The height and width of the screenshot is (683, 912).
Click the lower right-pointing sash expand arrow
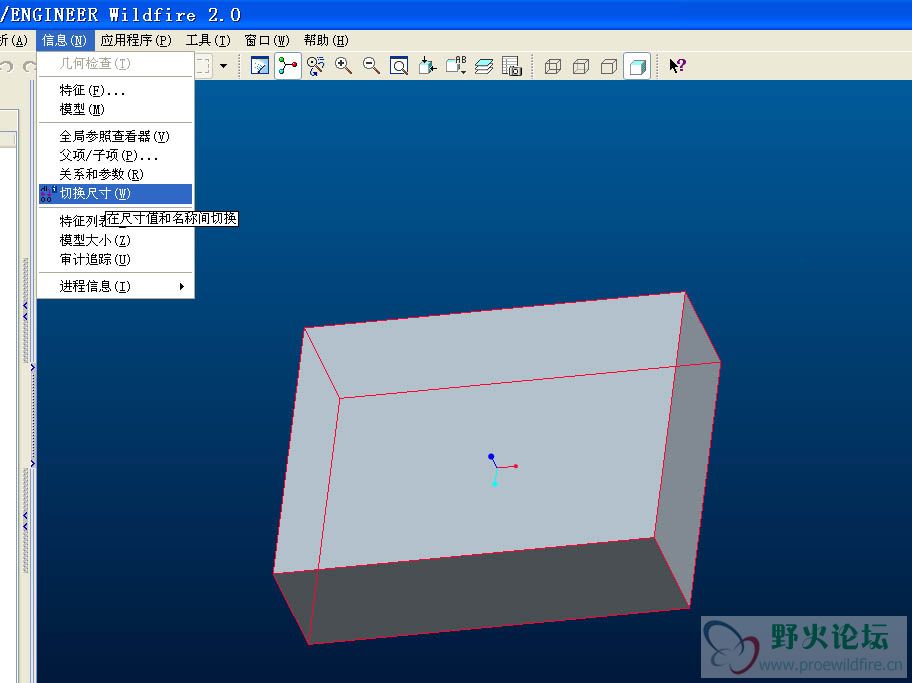[x=33, y=463]
